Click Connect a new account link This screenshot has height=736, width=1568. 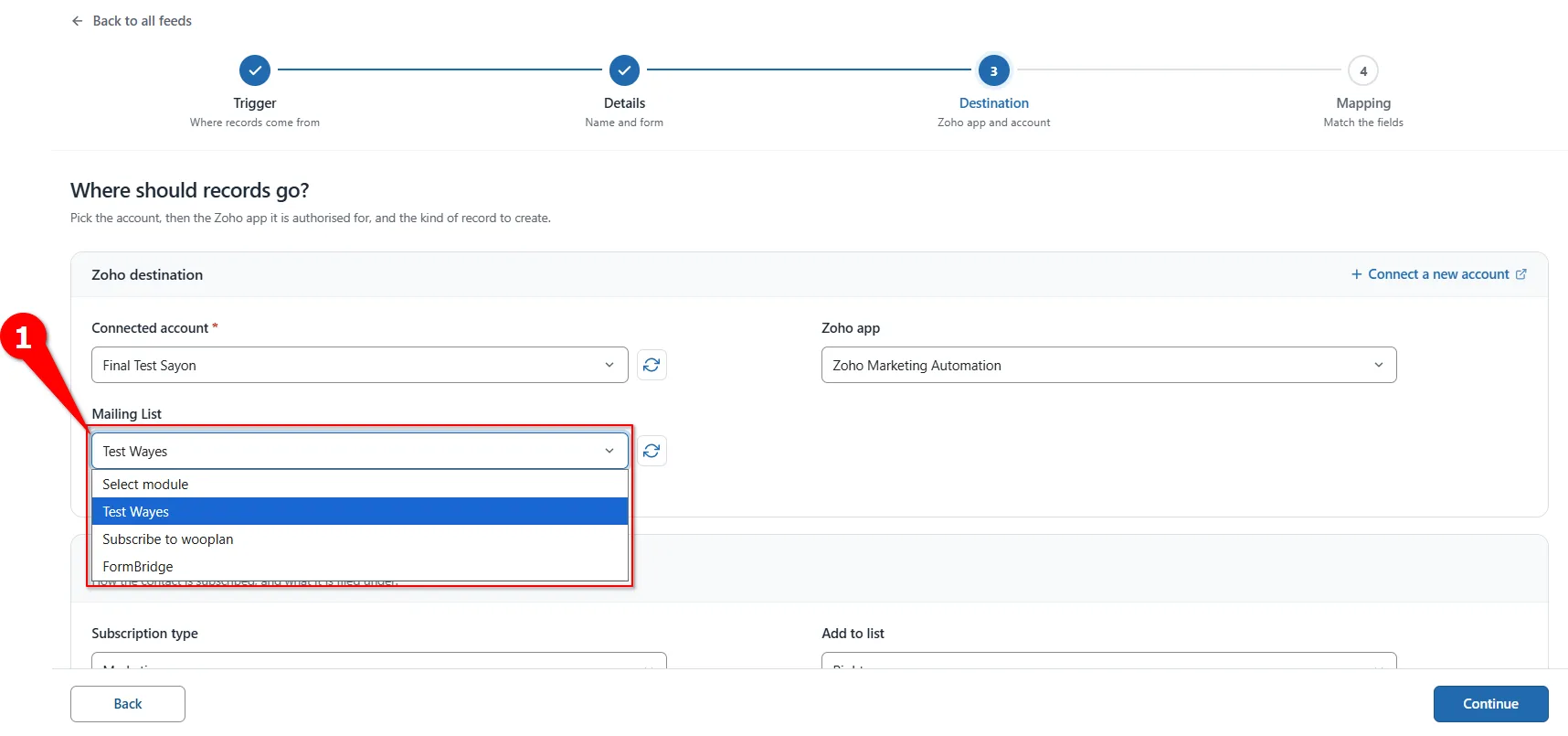1438,274
